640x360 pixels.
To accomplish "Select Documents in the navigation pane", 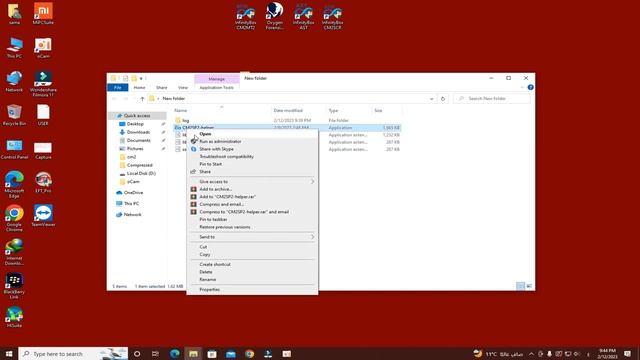I will click(x=138, y=140).
